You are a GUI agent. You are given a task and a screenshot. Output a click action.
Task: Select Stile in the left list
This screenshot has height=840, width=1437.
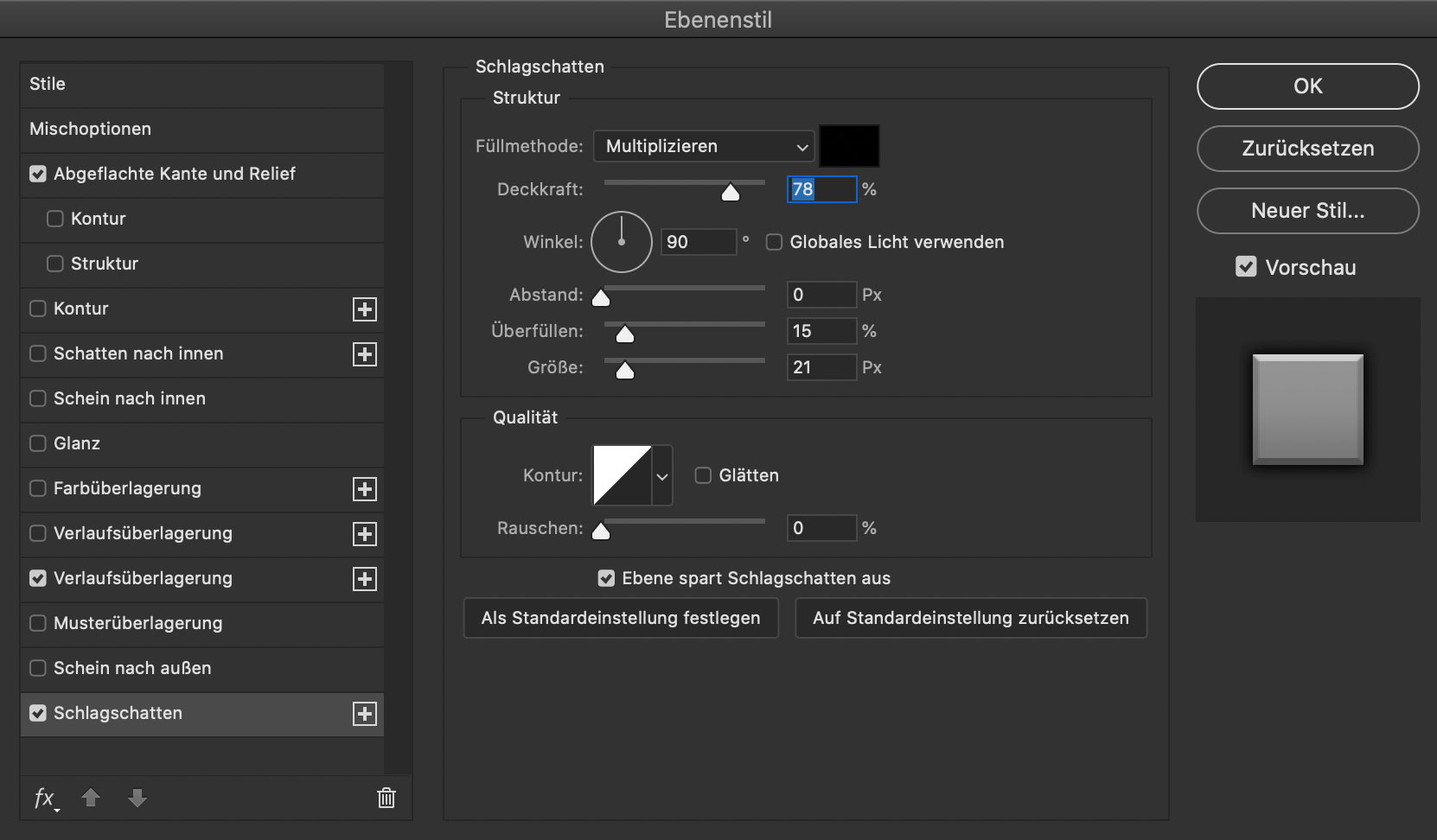[x=48, y=84]
